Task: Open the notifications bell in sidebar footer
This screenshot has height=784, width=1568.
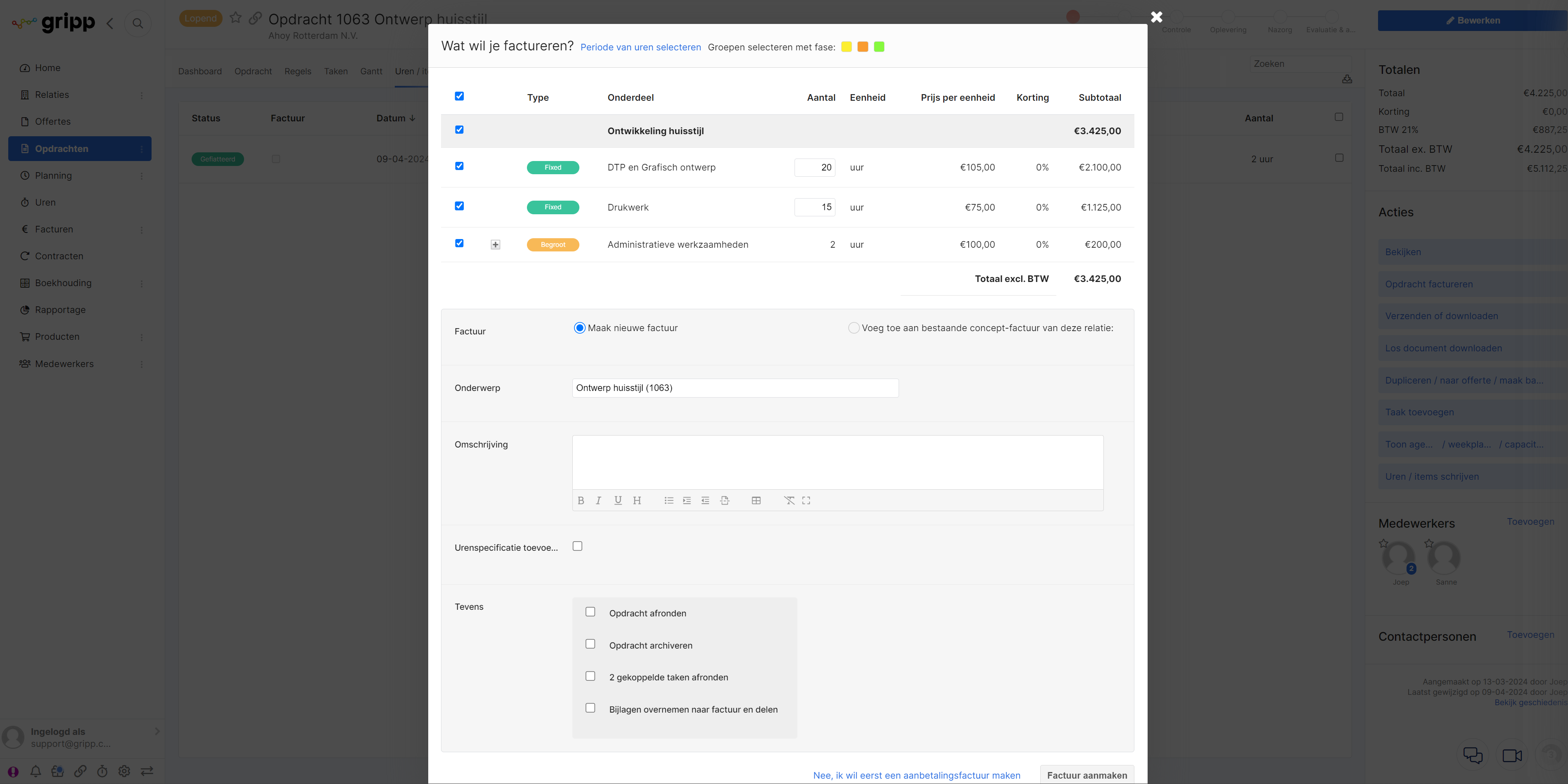Action: [x=36, y=771]
